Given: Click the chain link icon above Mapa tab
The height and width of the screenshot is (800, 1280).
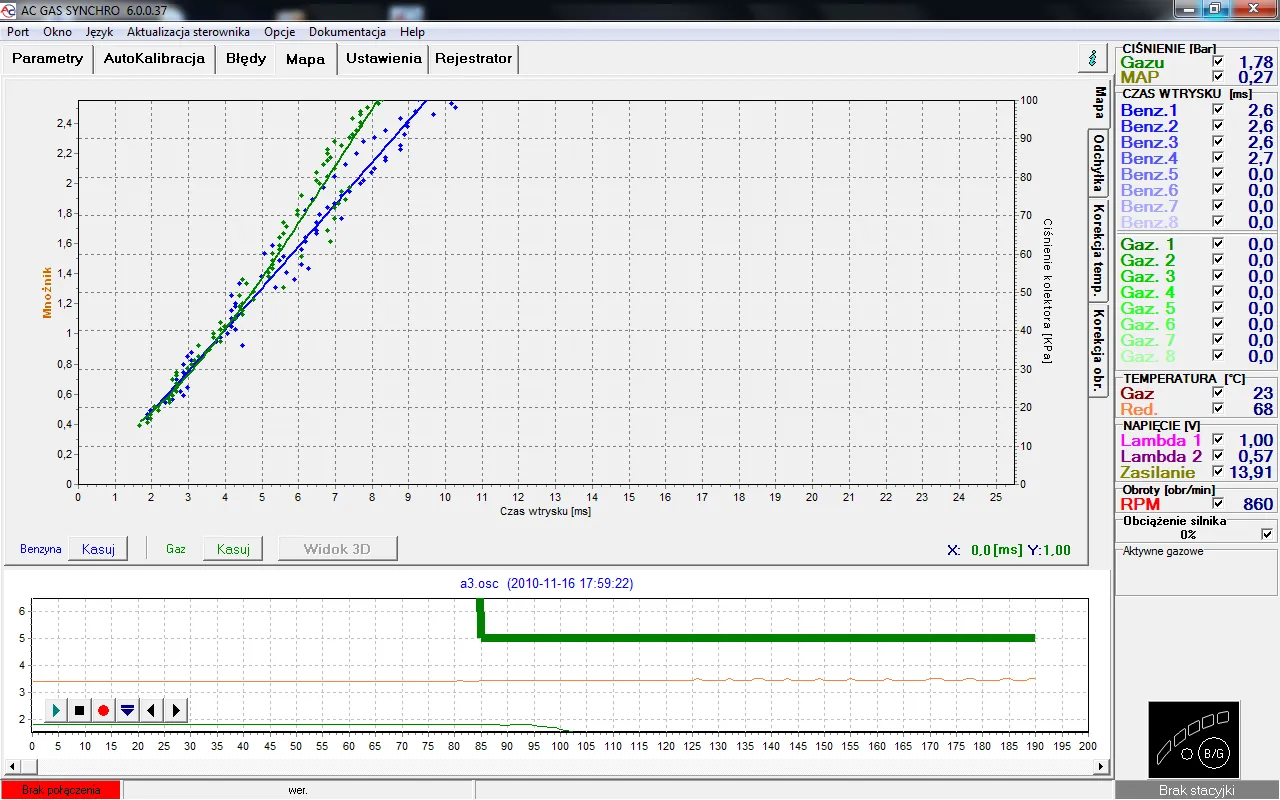Looking at the screenshot, I should 1092,58.
